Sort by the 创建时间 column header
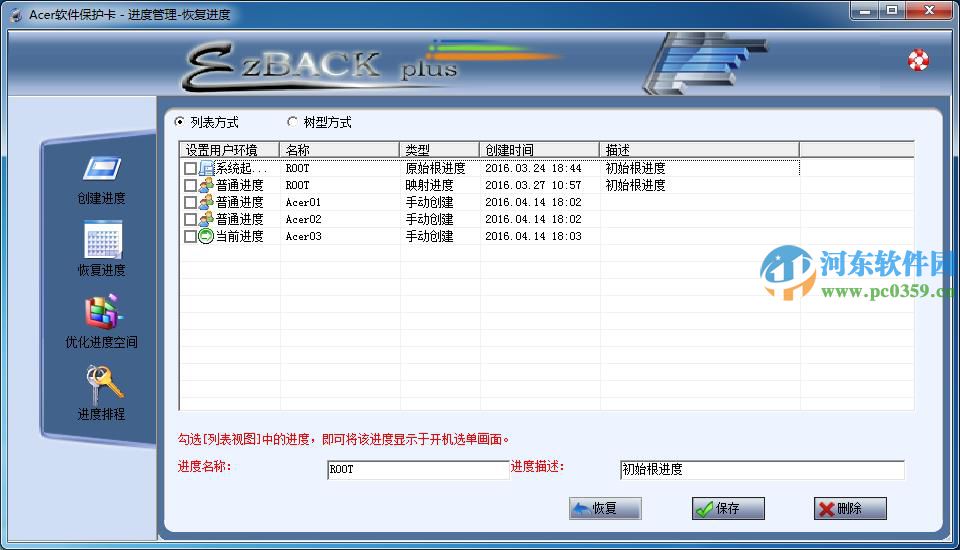This screenshot has height=550, width=960. [x=539, y=149]
